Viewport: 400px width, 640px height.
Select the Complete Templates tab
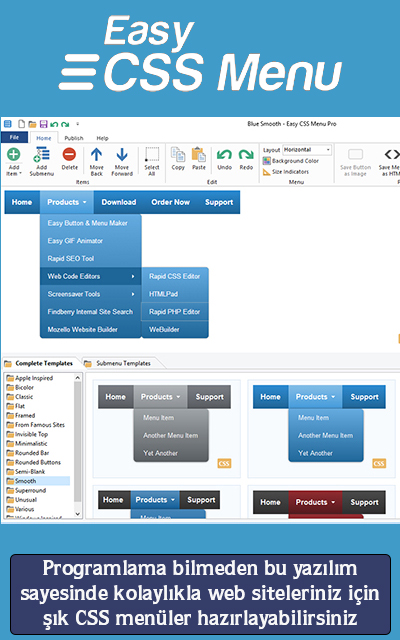pyautogui.click(x=40, y=363)
